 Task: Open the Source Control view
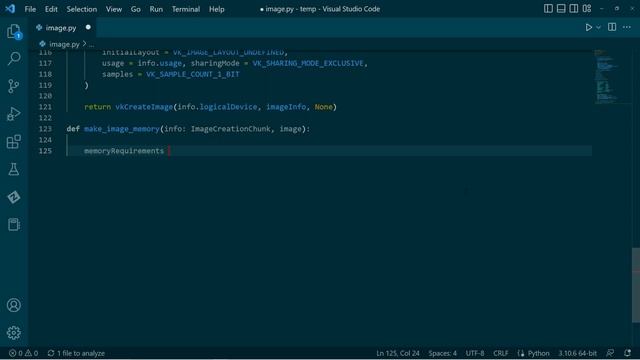[x=14, y=86]
